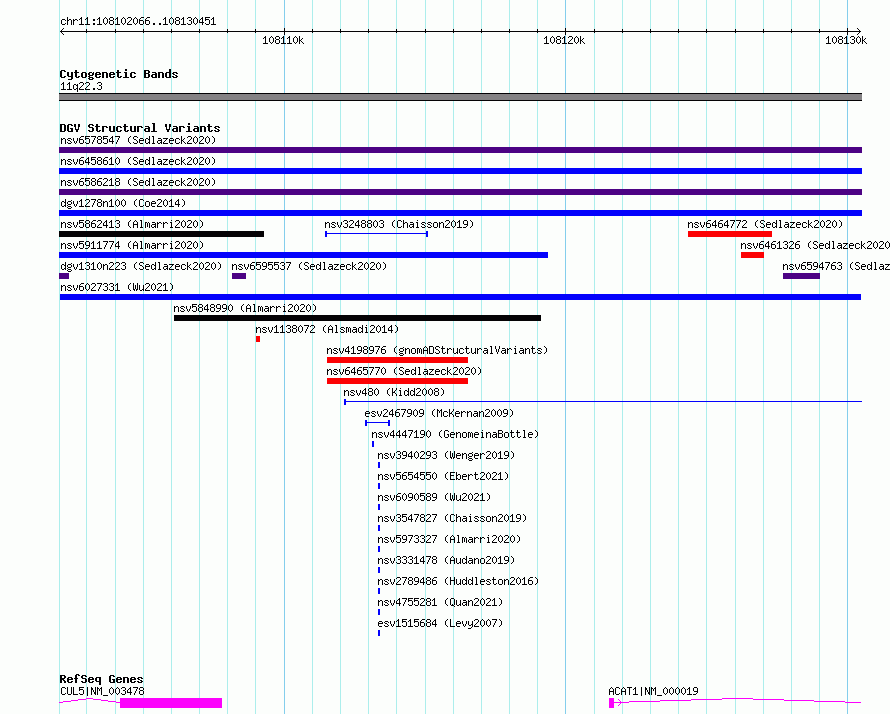Click the purple bar under nsv6586218
The image size is (890, 714).
(460, 192)
